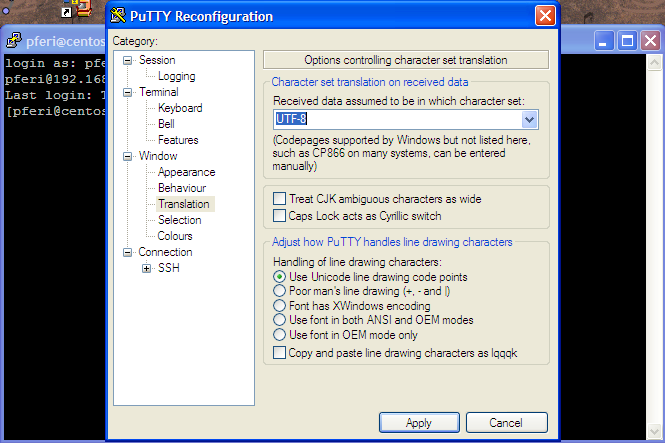
Task: Open the Appearance settings category
Action: tap(186, 172)
